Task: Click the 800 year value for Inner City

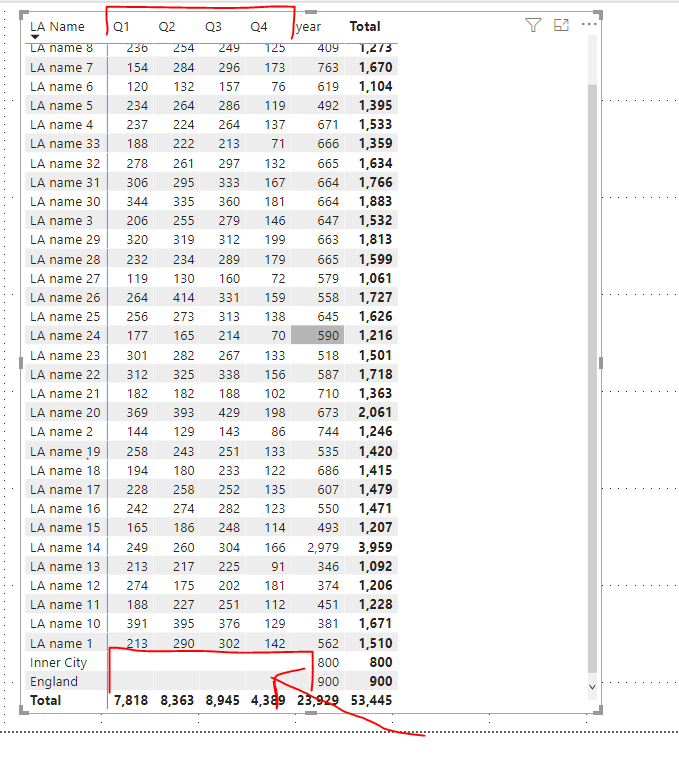Action: click(328, 662)
